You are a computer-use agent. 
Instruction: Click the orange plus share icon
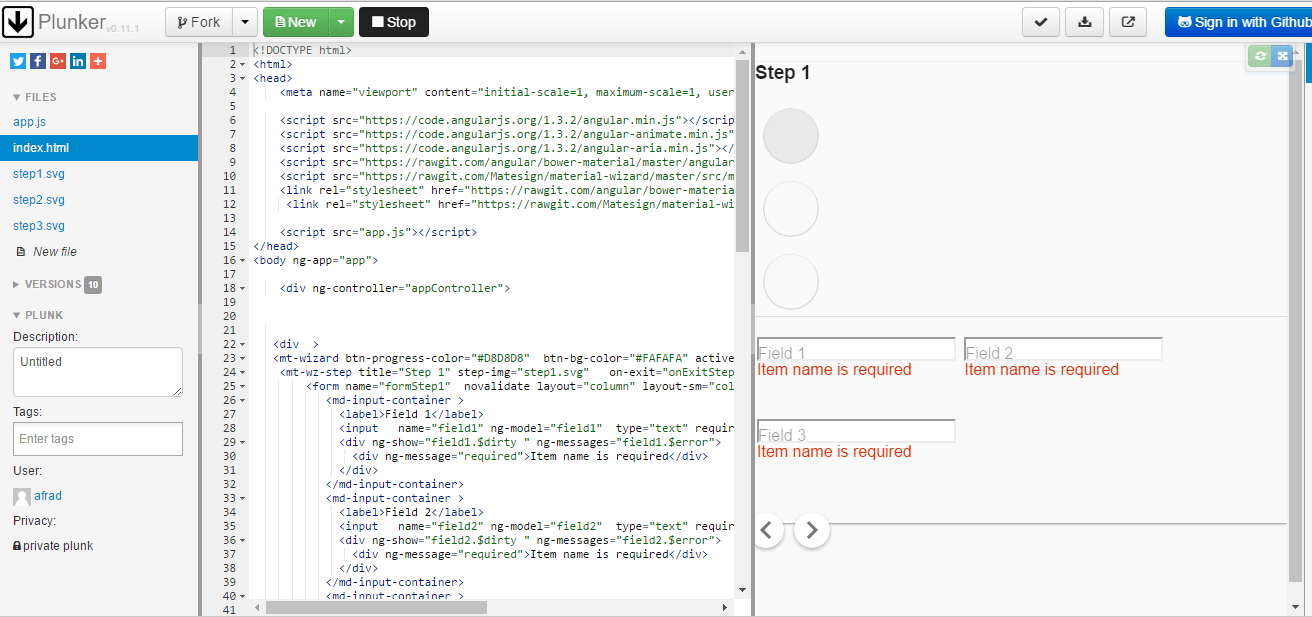[x=98, y=61]
